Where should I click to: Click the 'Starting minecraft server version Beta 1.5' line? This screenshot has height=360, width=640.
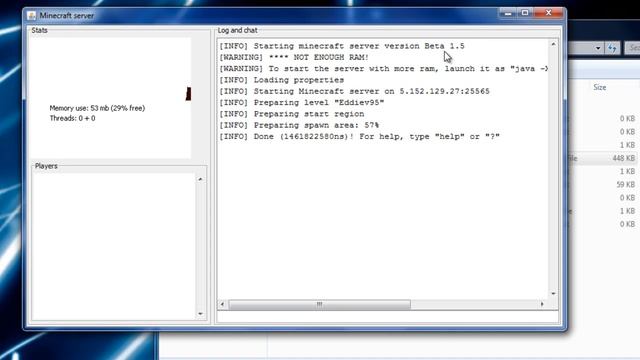342,46
